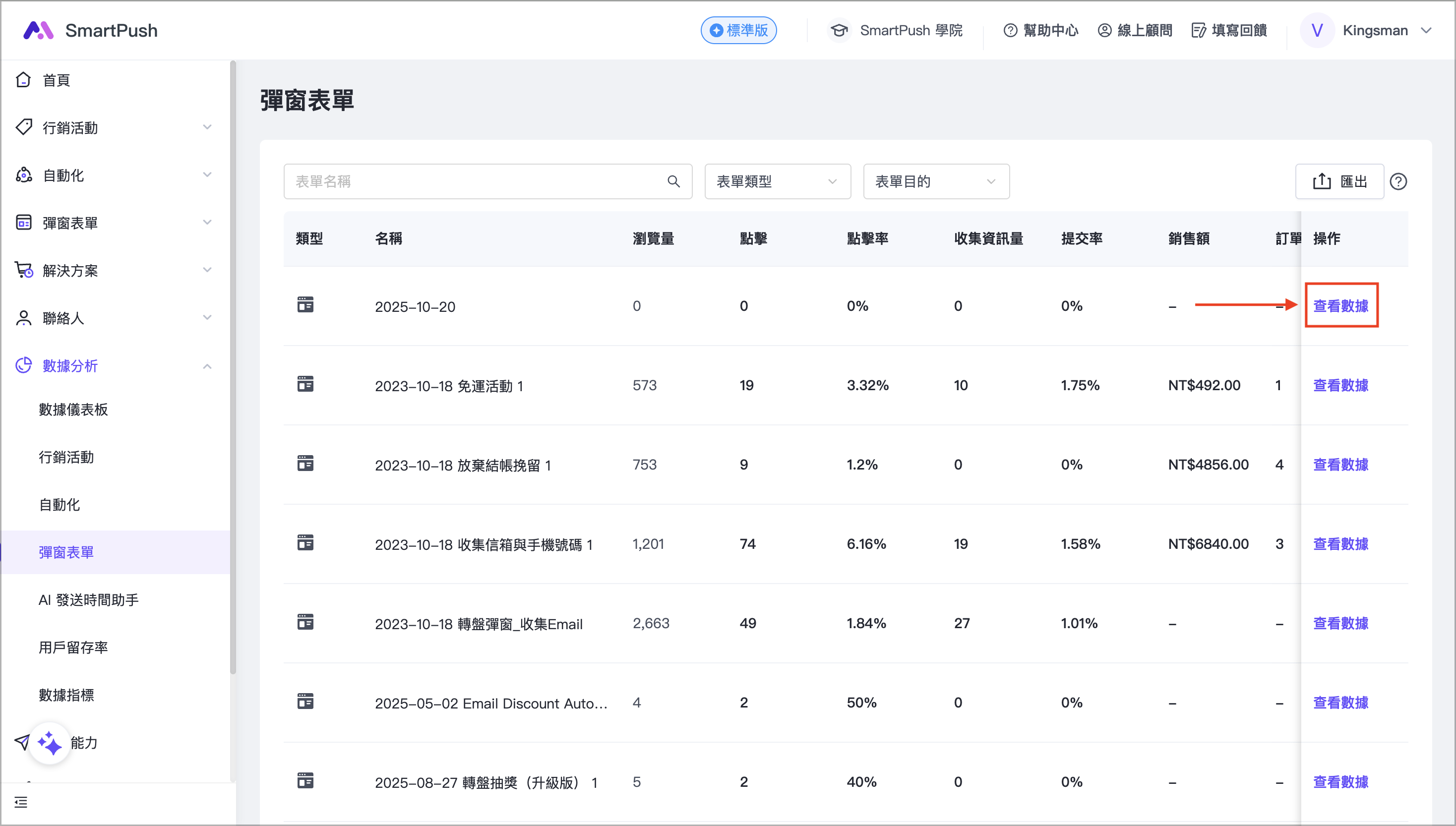Image resolution: width=1456 pixels, height=826 pixels.
Task: Click the search magnifier icon in form name field
Action: tap(674, 181)
